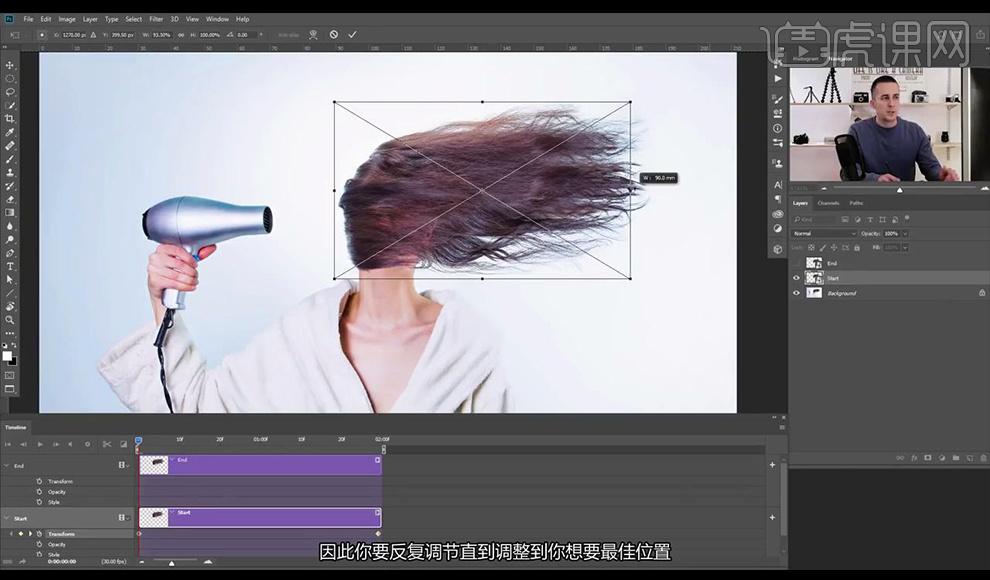Collapse the End track in timeline
This screenshot has height=580, width=990.
tap(6, 466)
